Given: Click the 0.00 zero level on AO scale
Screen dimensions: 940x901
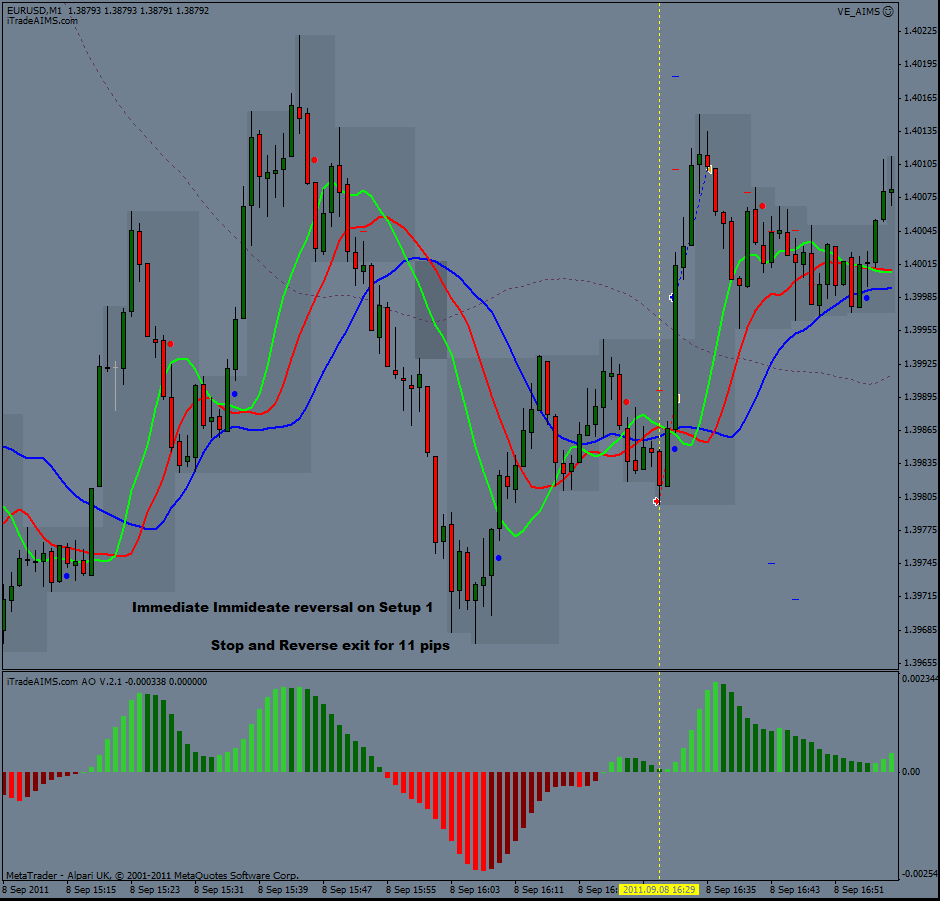Looking at the screenshot, I should (x=911, y=772).
